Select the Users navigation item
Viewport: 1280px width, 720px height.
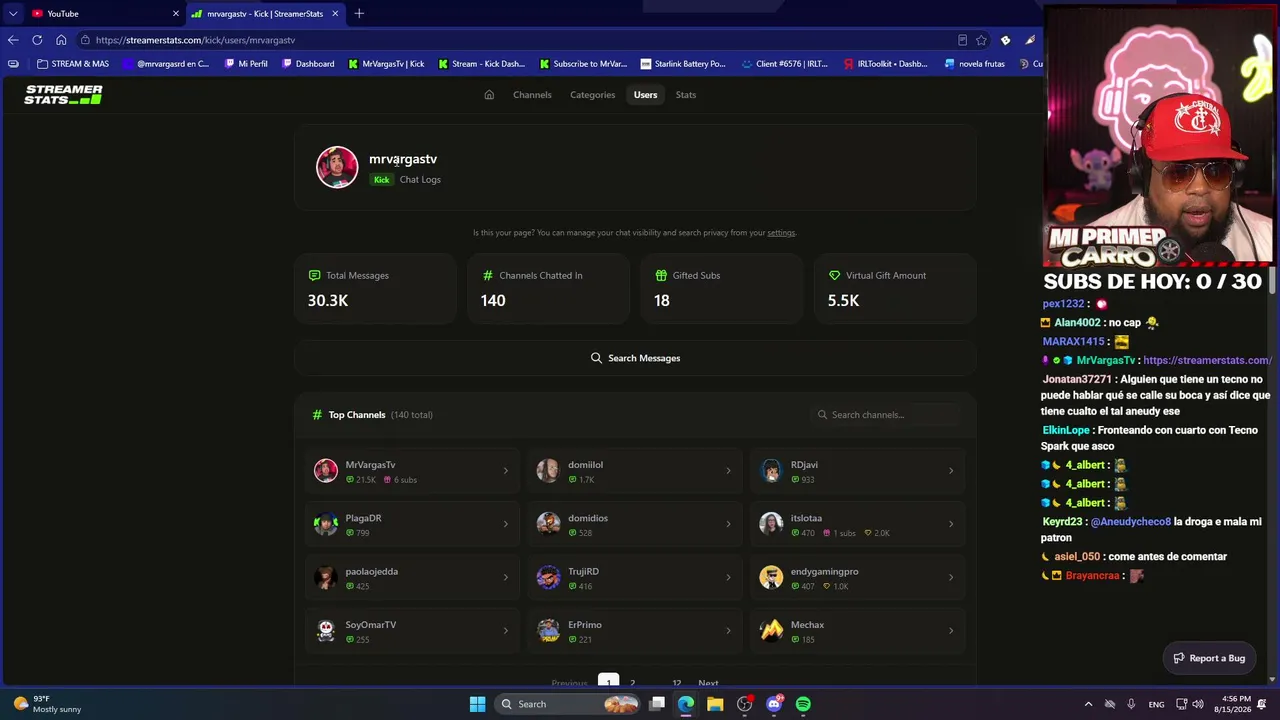645,95
